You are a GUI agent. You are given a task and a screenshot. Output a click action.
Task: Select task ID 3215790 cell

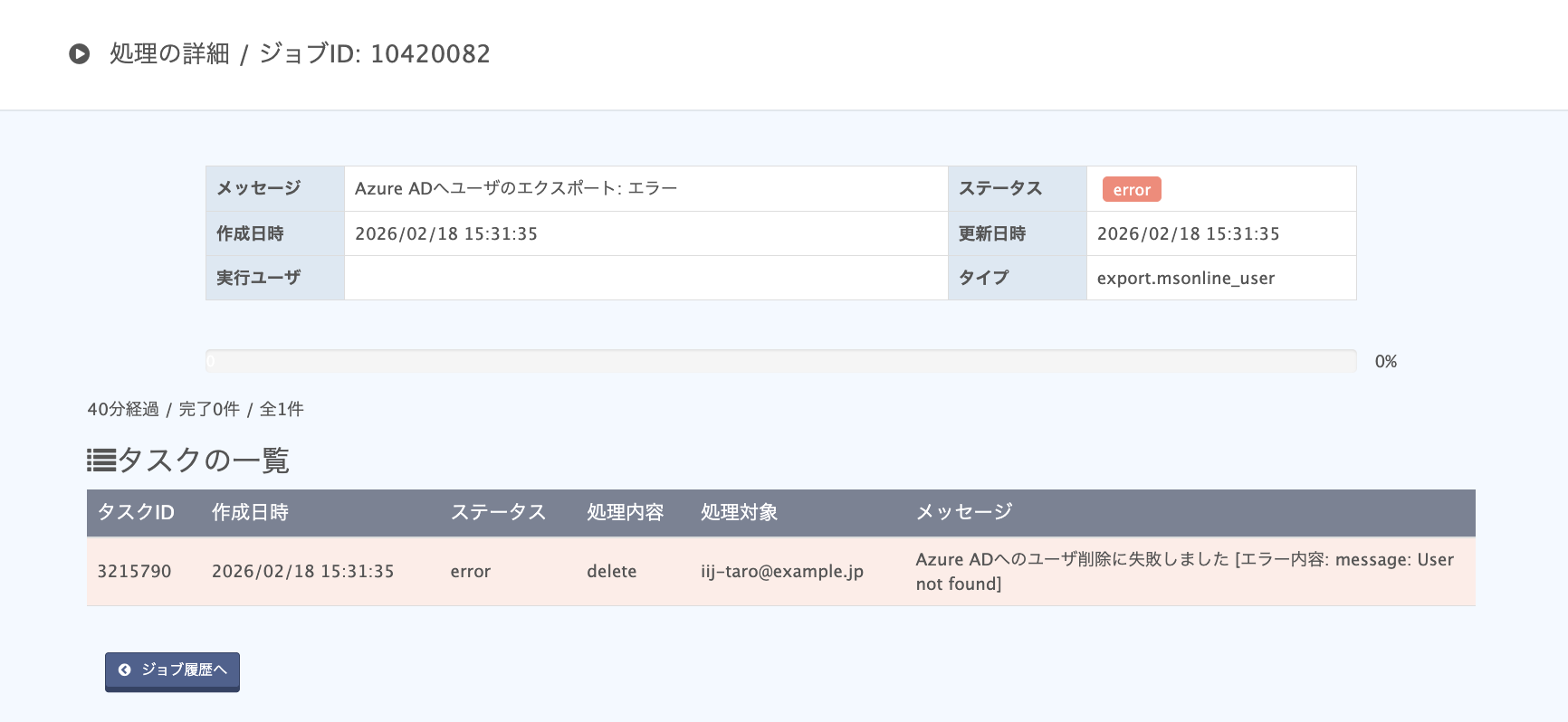point(134,572)
